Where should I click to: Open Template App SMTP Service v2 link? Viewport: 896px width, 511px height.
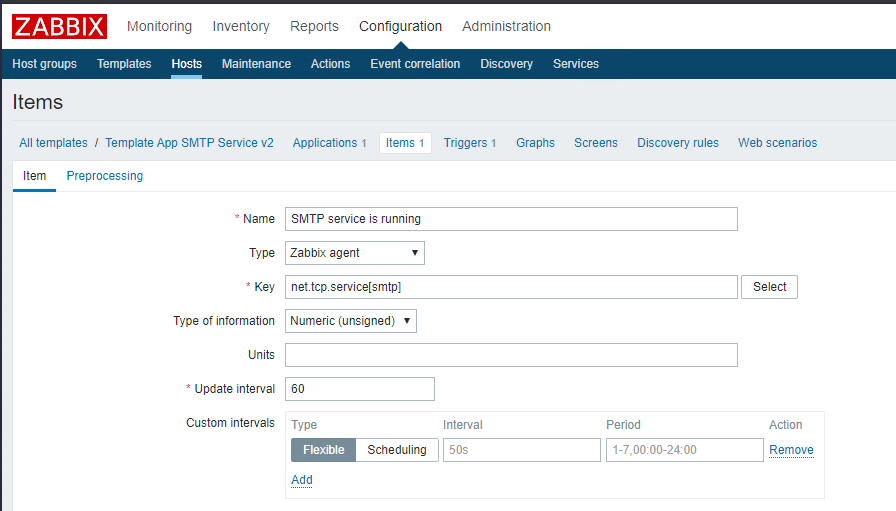coord(189,143)
